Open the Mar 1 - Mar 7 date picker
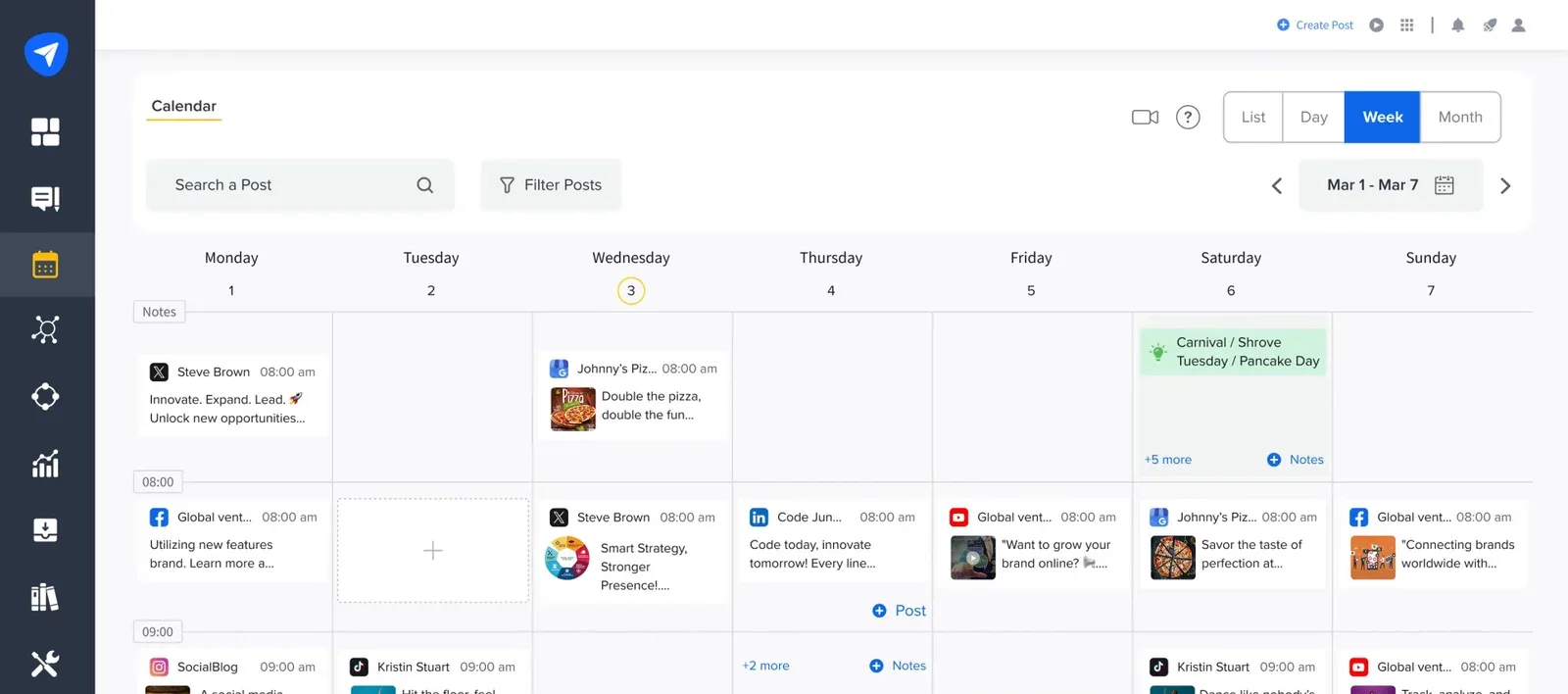1568x694 pixels. tap(1391, 185)
